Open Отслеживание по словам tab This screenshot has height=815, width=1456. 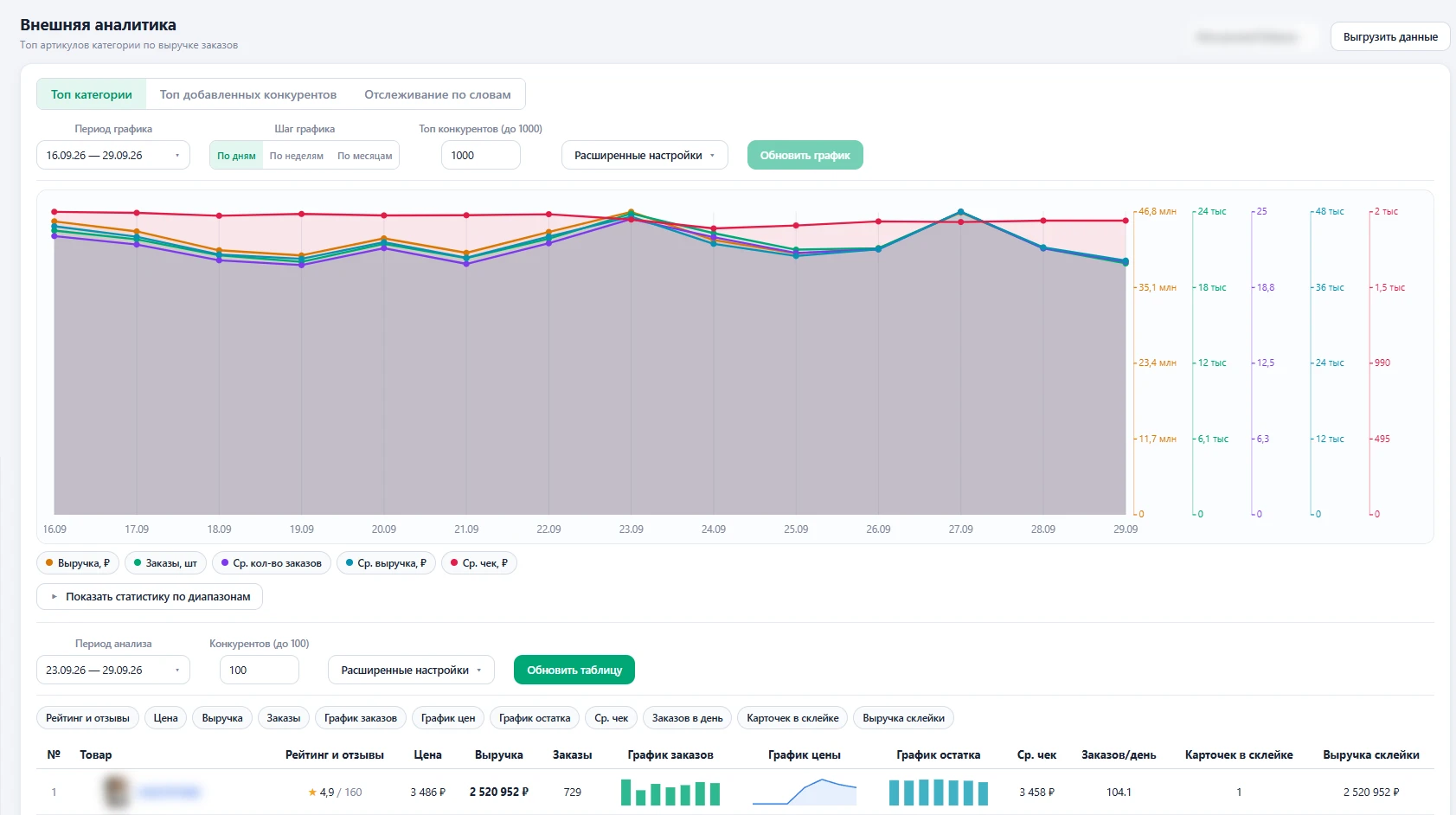point(438,94)
